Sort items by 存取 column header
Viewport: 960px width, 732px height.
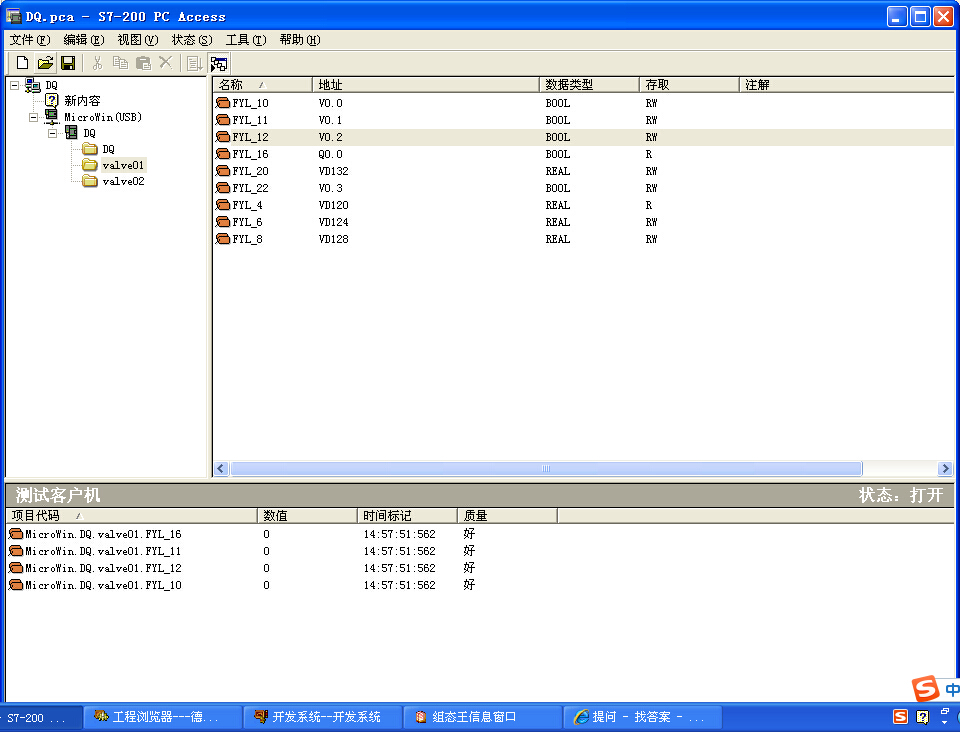click(x=690, y=84)
